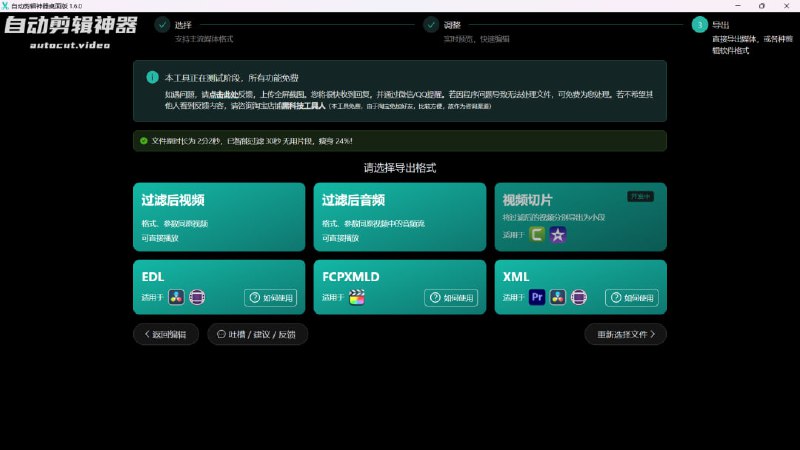Go back to editing (返回编辑)
Screen dimensions: 800x450
pyautogui.click(x=166, y=334)
